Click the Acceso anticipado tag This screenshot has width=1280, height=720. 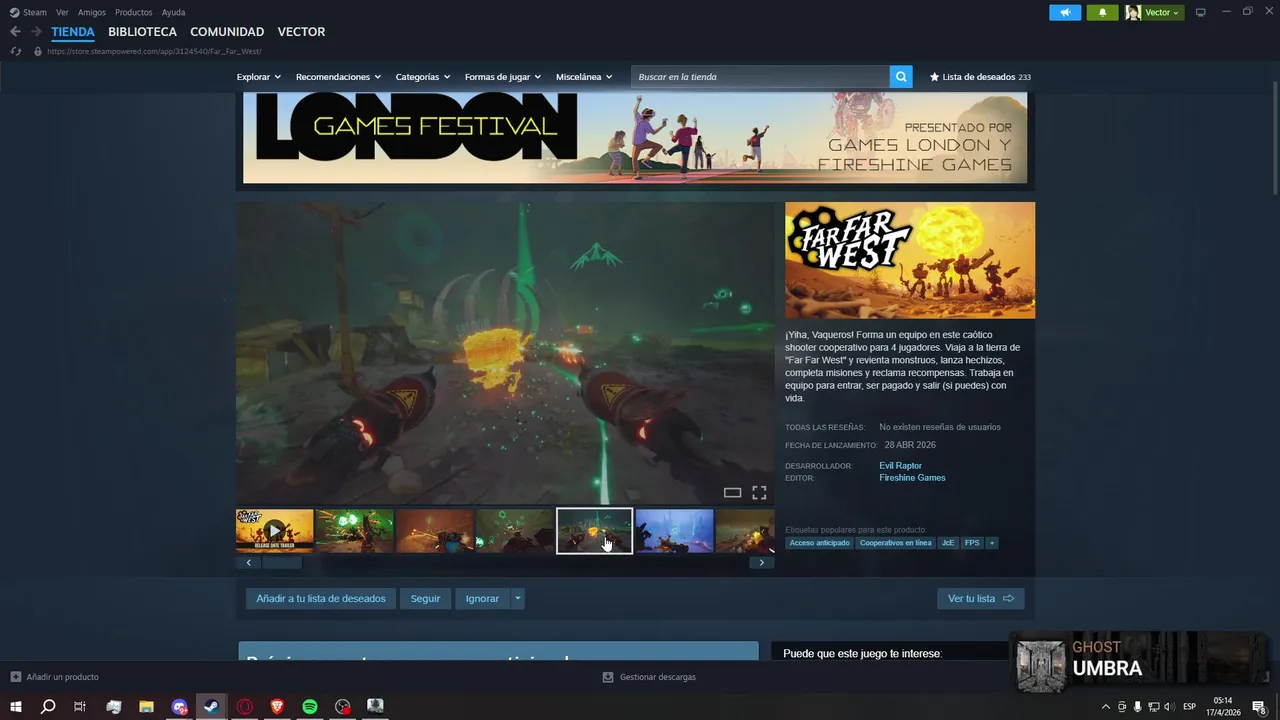pos(819,543)
